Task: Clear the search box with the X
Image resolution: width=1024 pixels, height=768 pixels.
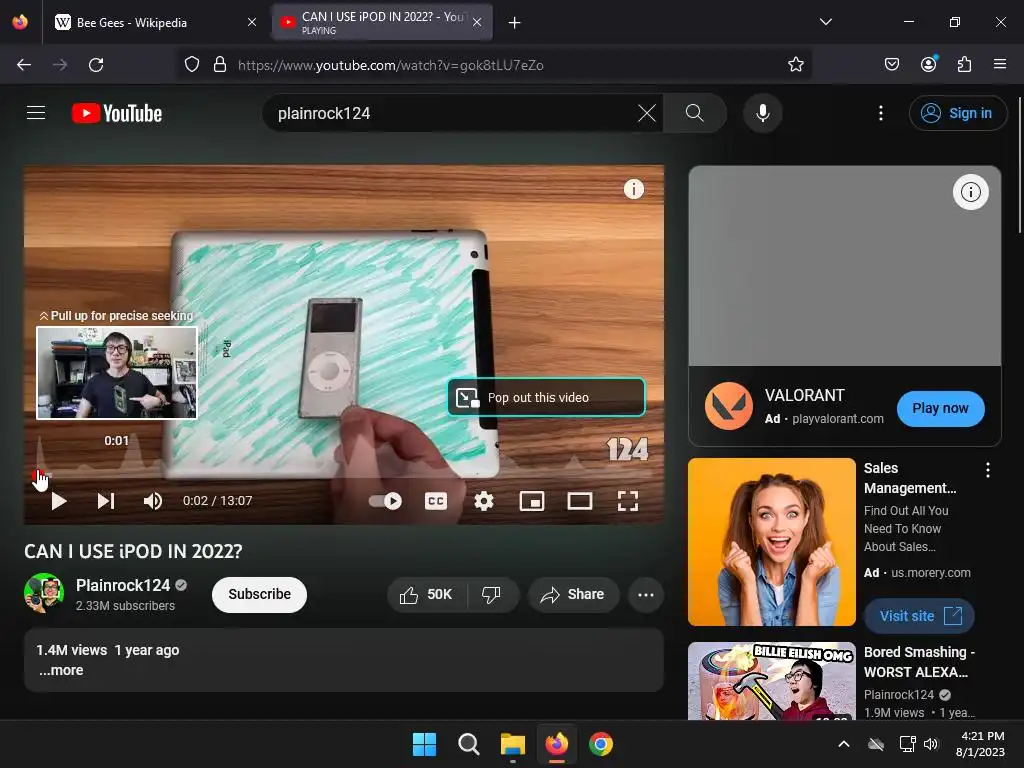Action: pos(647,113)
